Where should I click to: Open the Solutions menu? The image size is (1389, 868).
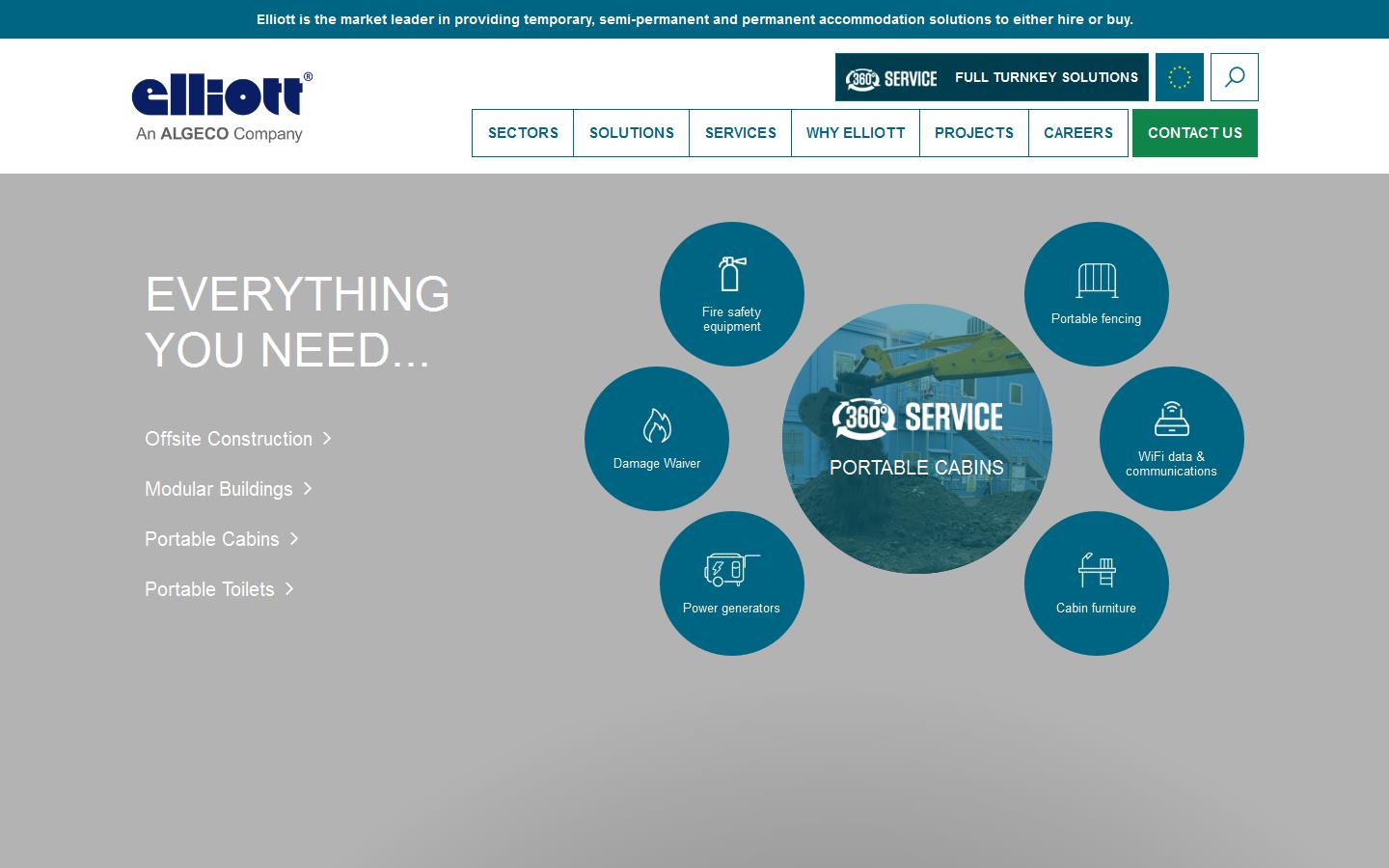632,133
